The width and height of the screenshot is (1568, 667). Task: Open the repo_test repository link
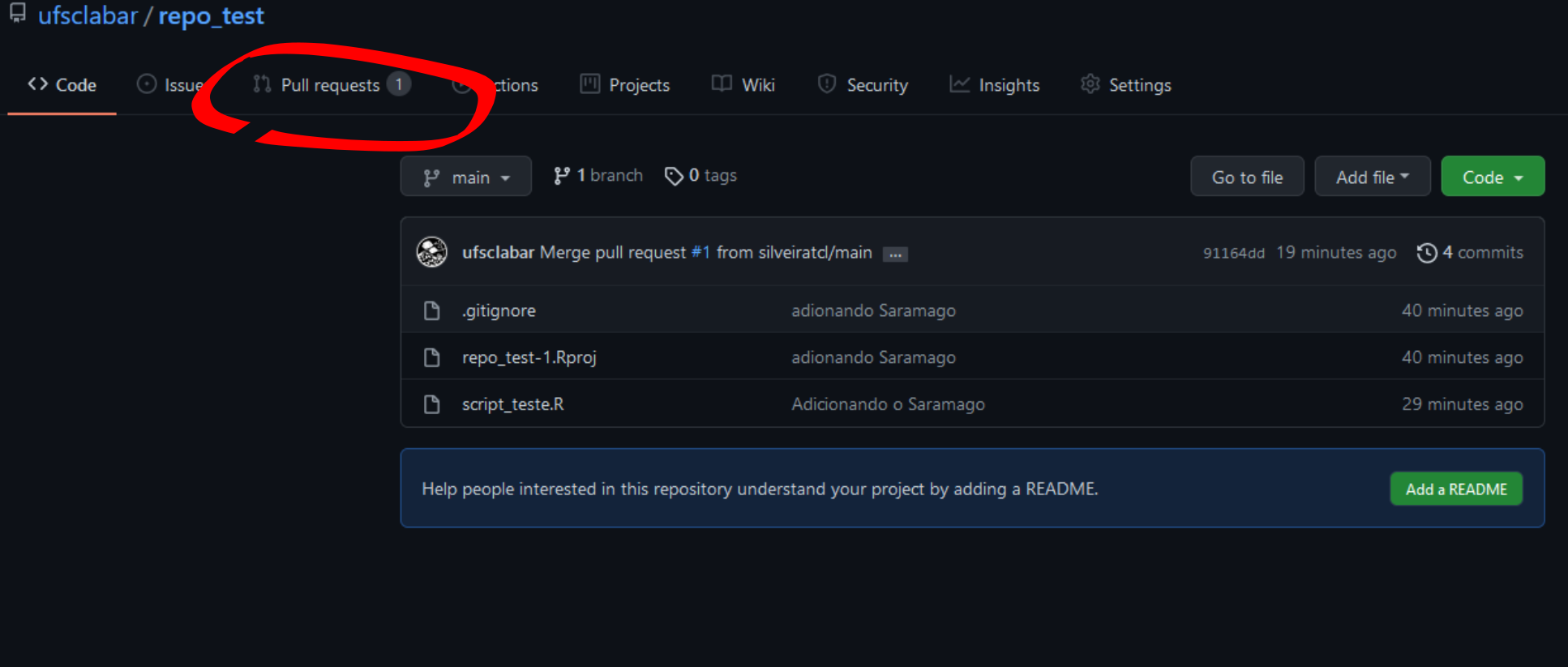point(211,15)
